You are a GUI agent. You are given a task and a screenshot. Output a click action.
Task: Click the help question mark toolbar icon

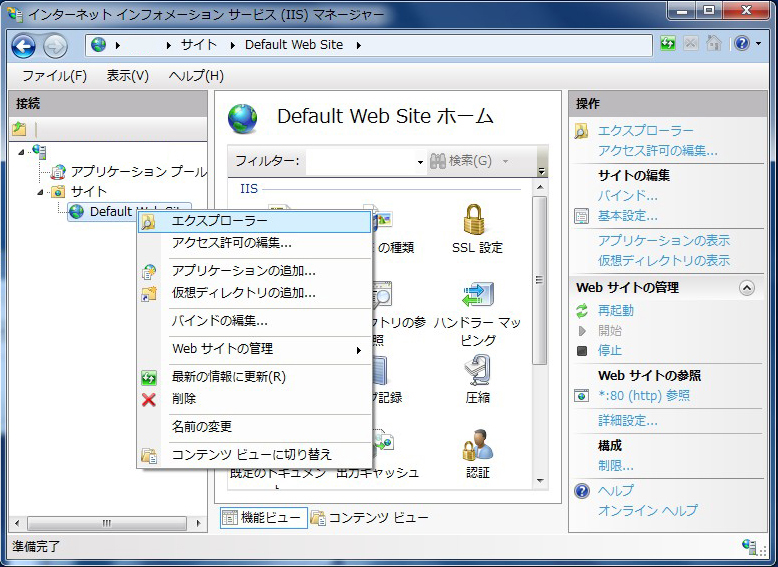(741, 44)
